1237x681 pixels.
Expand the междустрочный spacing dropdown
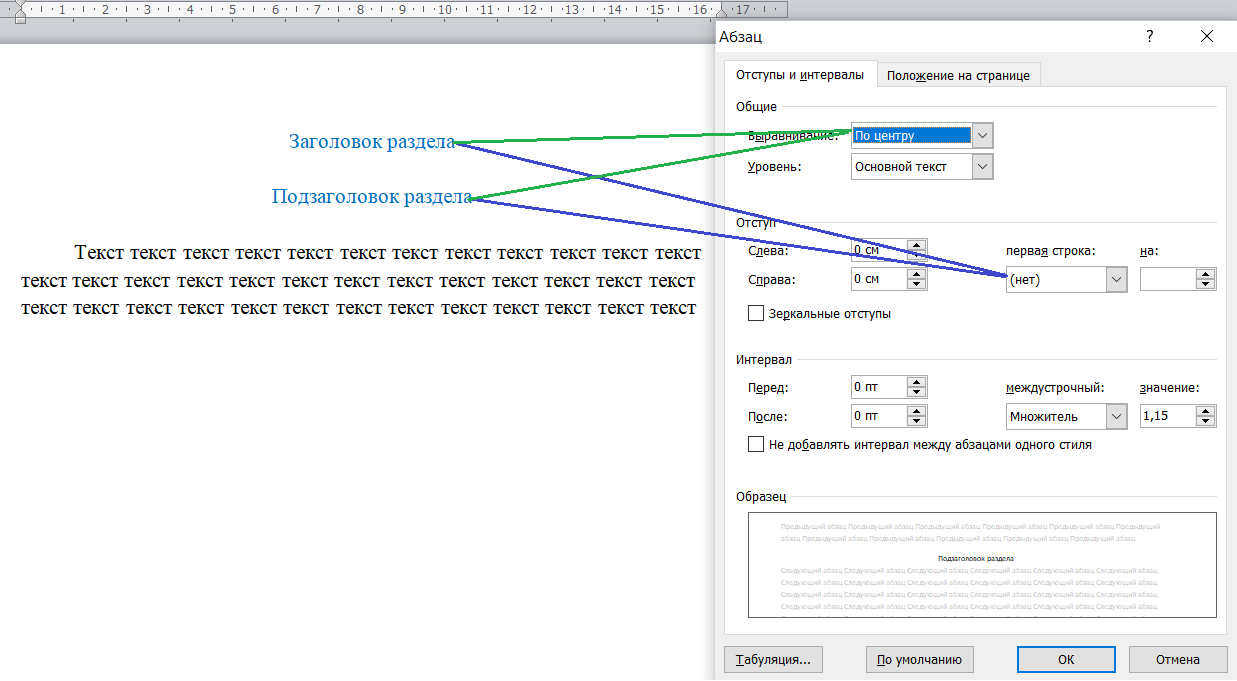click(1116, 417)
